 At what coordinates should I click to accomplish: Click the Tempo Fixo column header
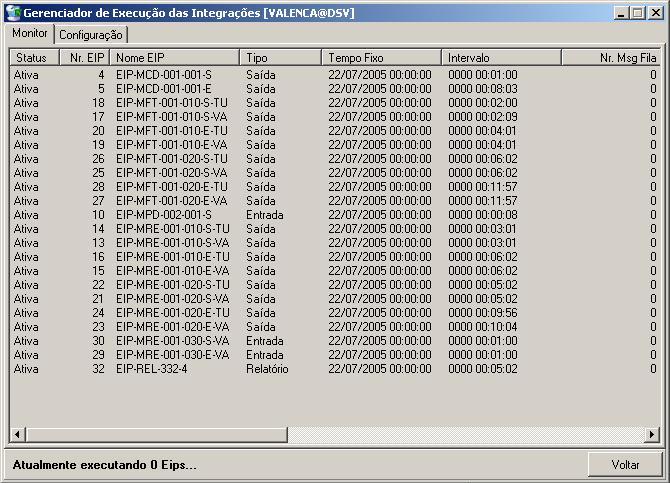pos(380,58)
